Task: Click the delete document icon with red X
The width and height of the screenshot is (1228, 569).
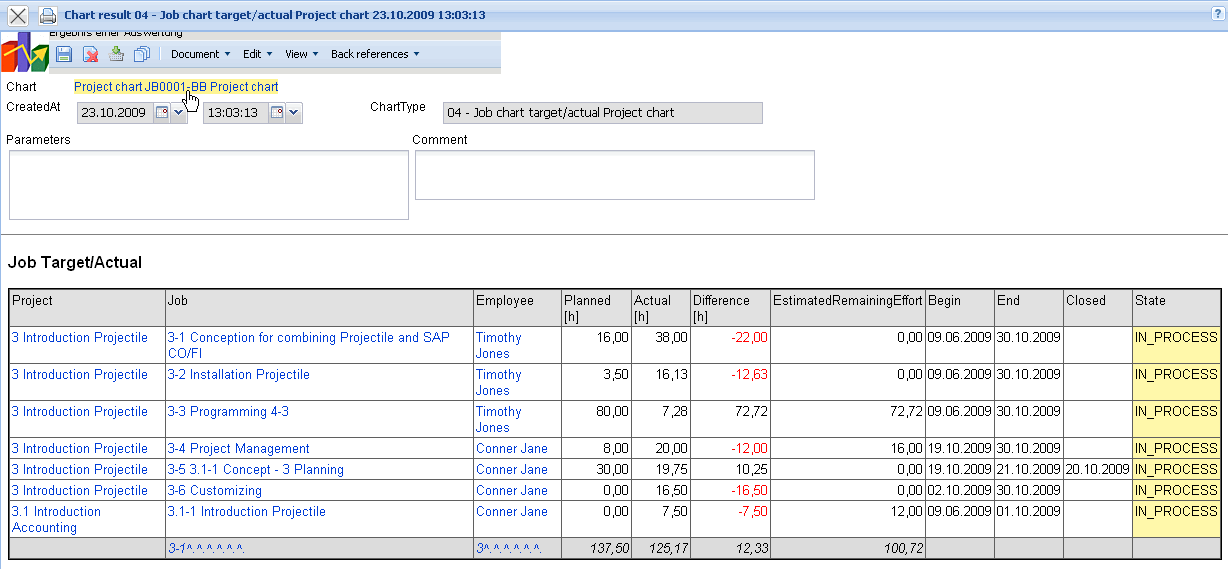Action: coord(90,54)
